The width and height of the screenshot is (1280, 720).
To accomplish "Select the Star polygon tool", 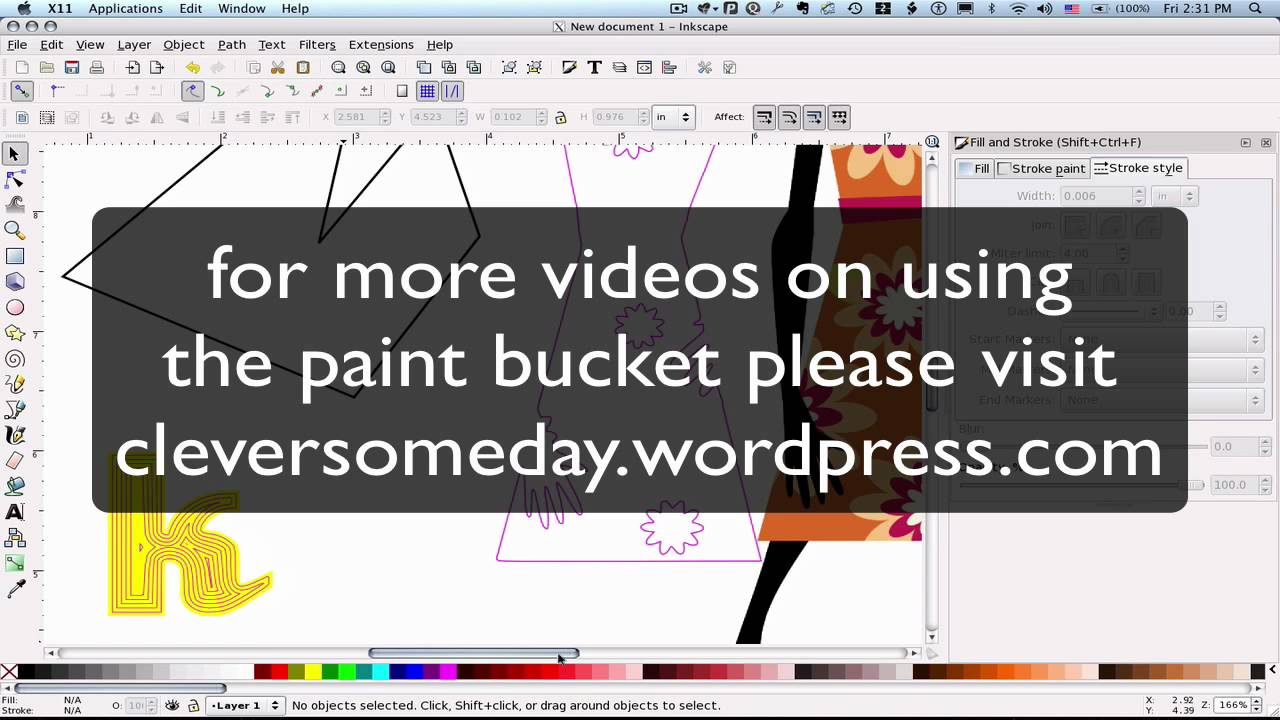I will coord(14,333).
